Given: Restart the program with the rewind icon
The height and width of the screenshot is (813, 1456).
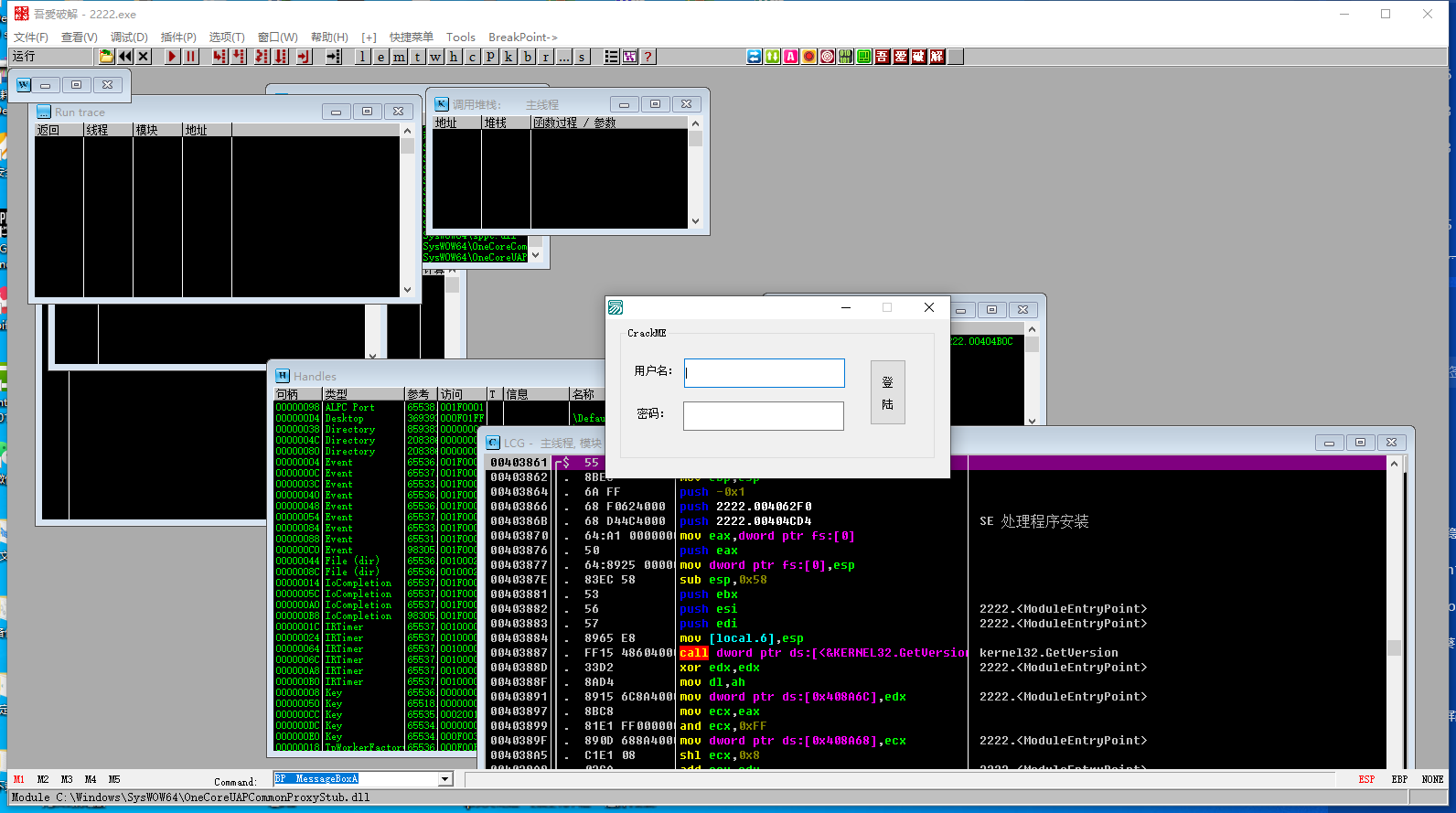Looking at the screenshot, I should [x=125, y=57].
